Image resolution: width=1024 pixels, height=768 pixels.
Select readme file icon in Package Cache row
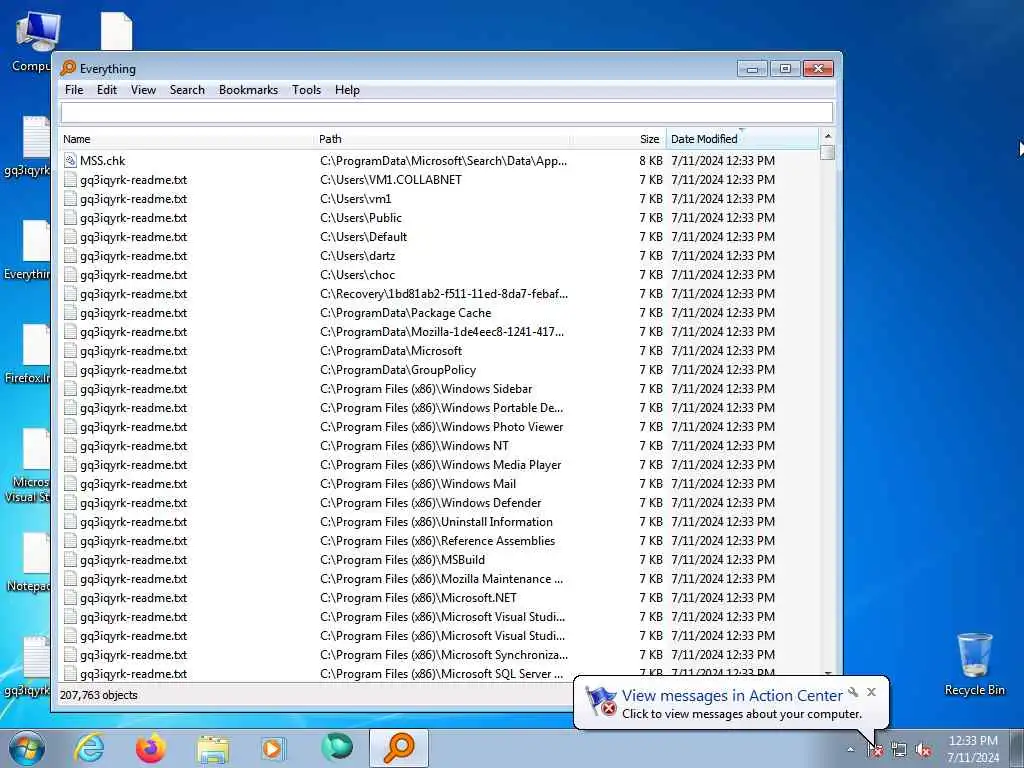[x=71, y=312]
